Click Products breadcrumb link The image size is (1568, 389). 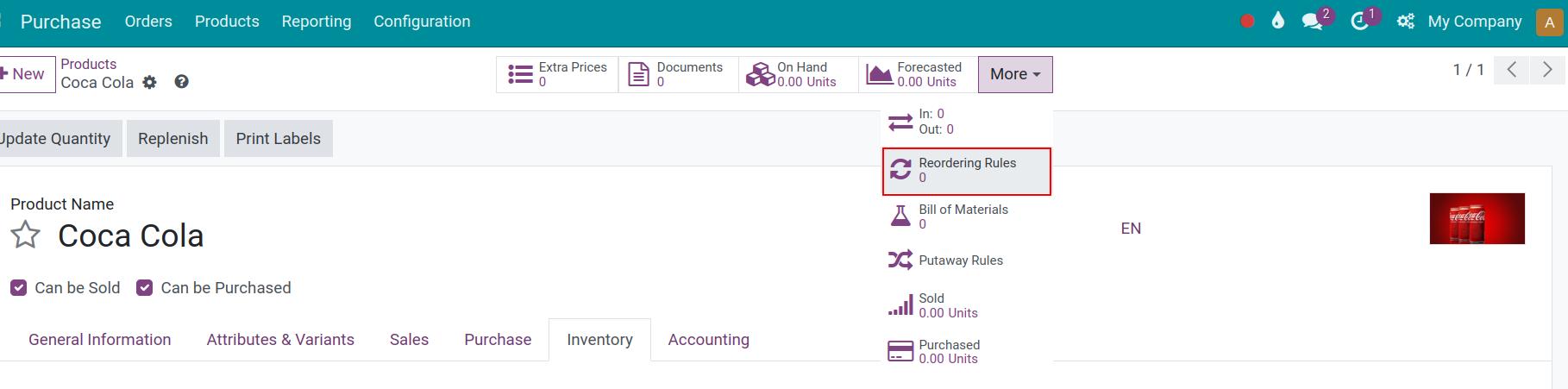pos(89,64)
